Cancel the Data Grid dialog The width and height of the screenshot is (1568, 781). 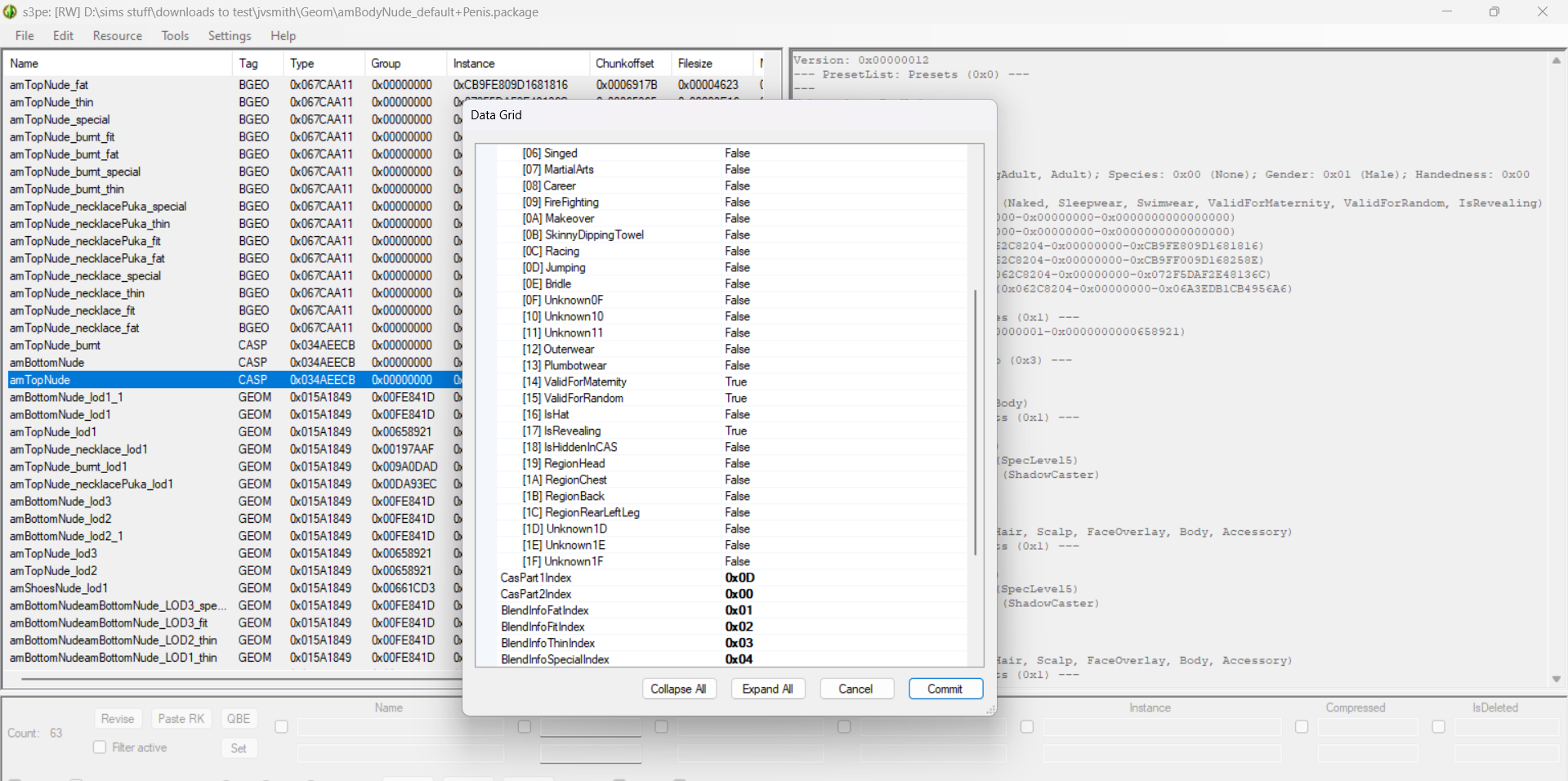tap(855, 689)
